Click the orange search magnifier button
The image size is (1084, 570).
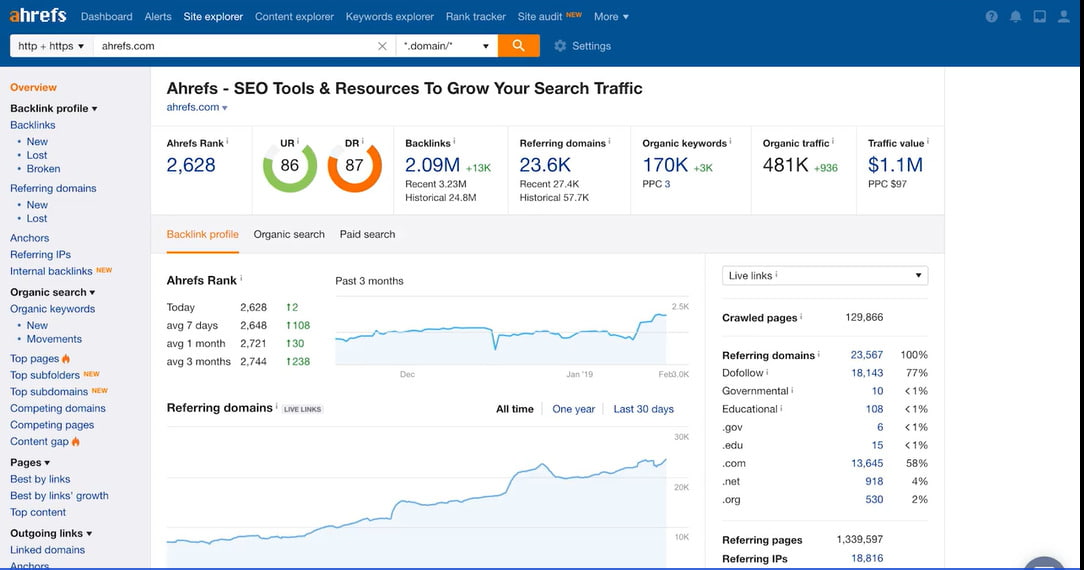(x=518, y=46)
